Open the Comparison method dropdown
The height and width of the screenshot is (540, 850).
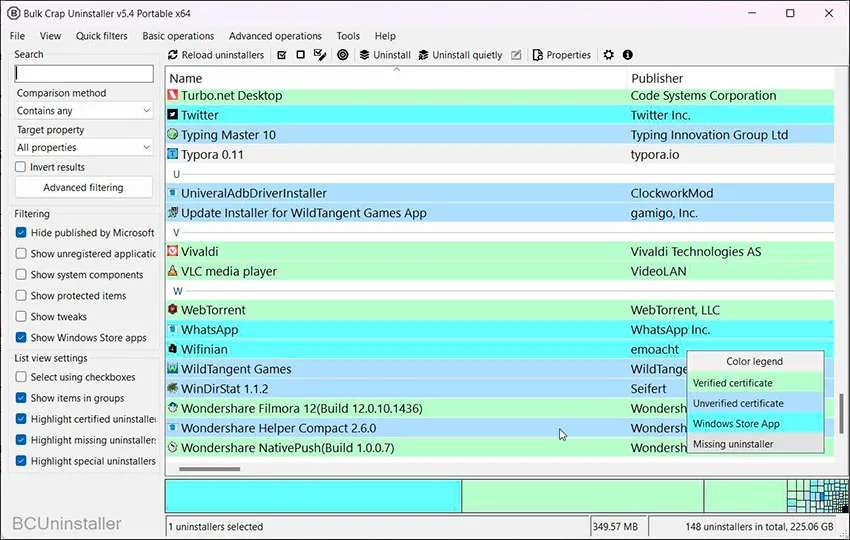84,111
